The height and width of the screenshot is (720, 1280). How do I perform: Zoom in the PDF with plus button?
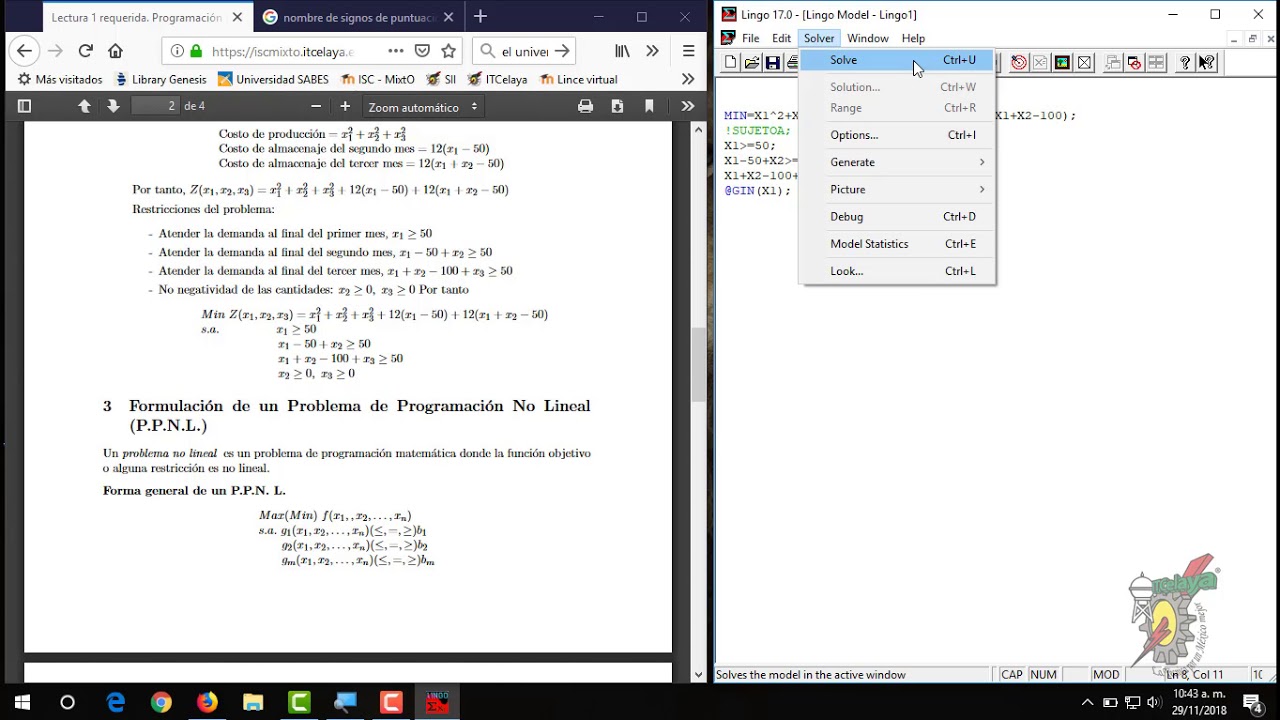coord(345,106)
